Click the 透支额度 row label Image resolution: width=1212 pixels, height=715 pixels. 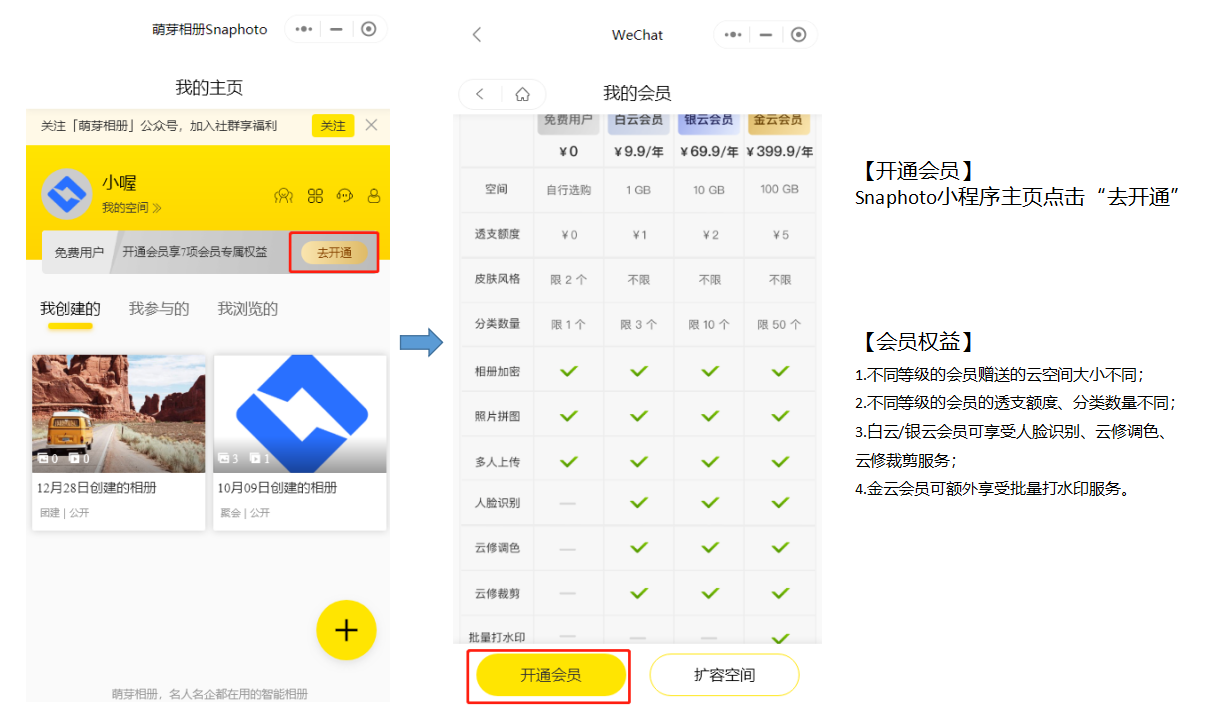click(x=496, y=234)
